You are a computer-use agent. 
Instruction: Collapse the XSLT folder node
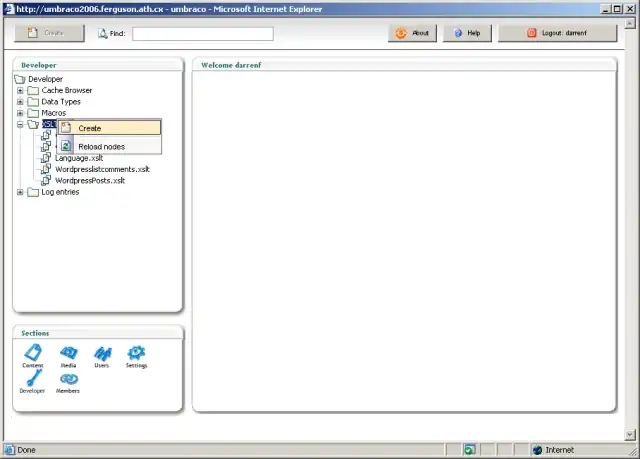[x=20, y=125]
